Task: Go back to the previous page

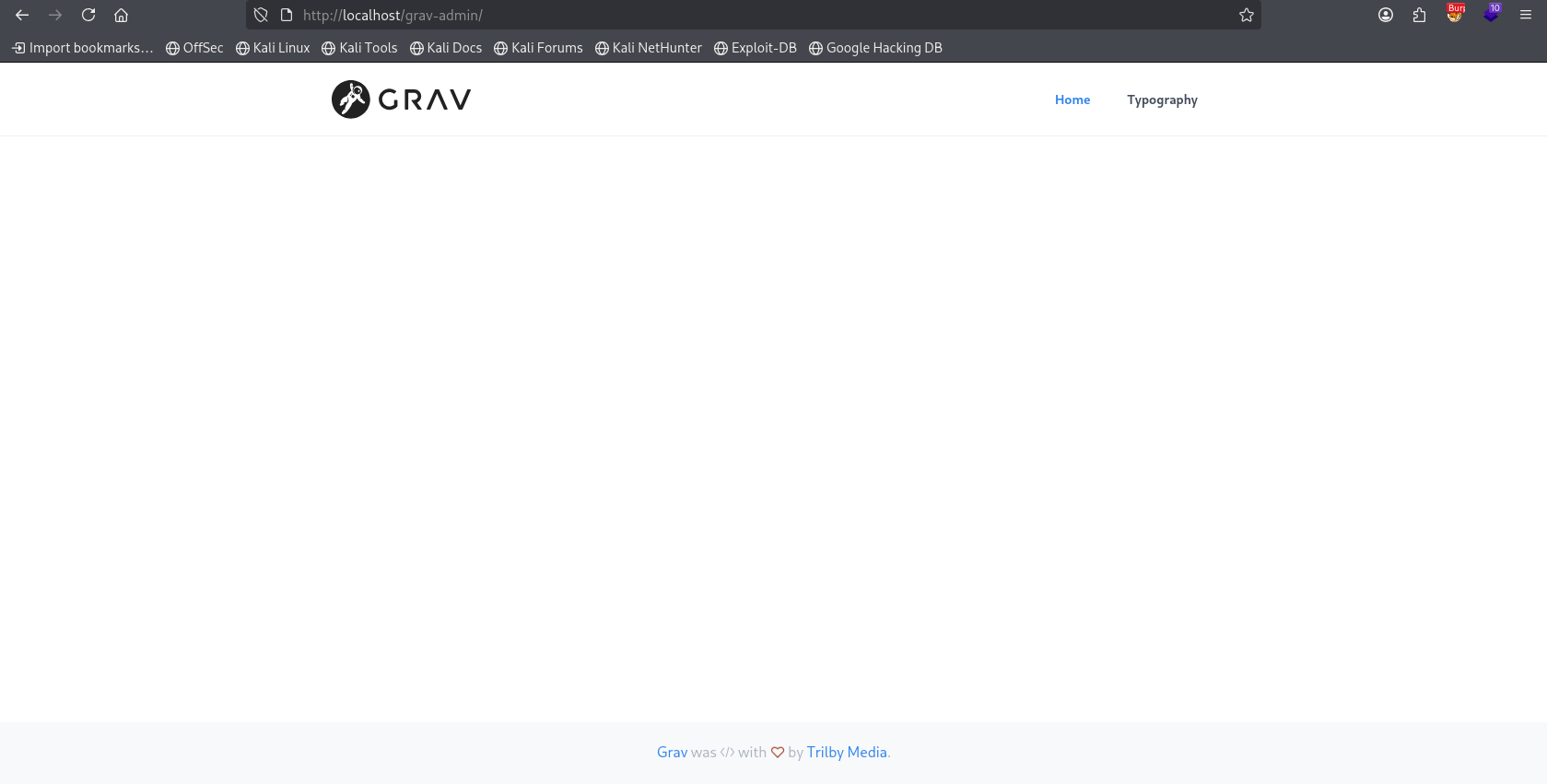Action: pos(22,15)
